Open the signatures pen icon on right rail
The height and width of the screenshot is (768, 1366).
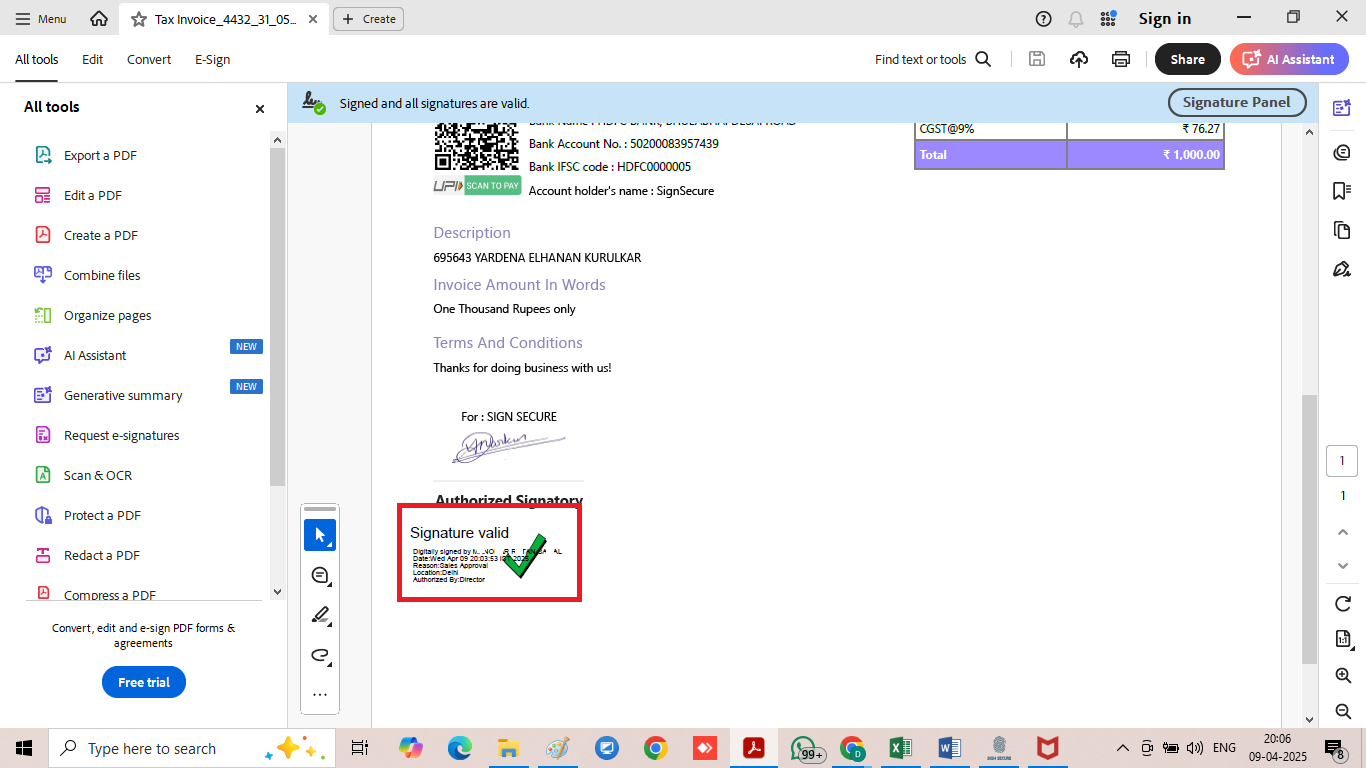(x=1342, y=269)
